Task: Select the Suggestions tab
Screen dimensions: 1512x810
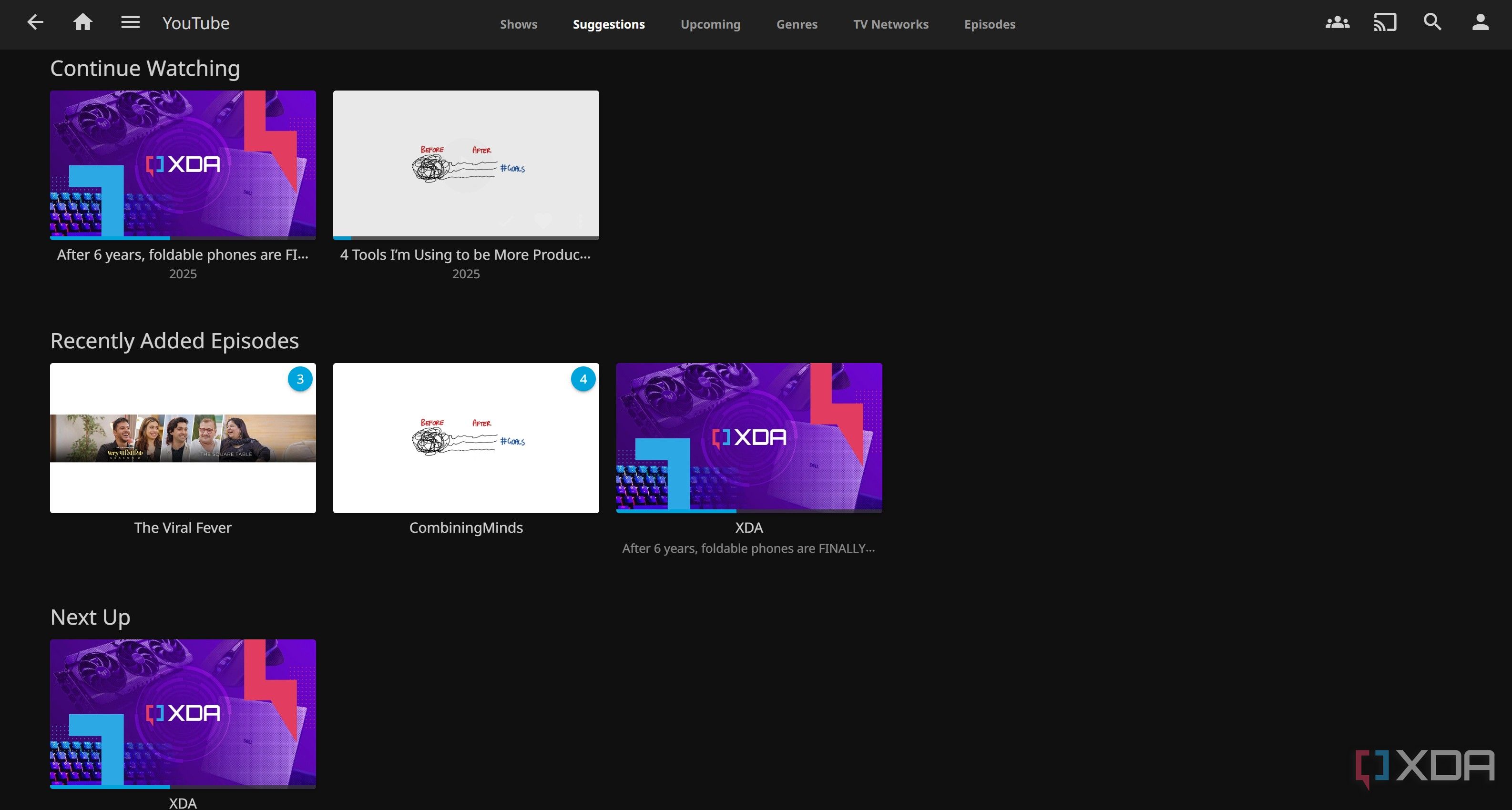Action: (609, 24)
